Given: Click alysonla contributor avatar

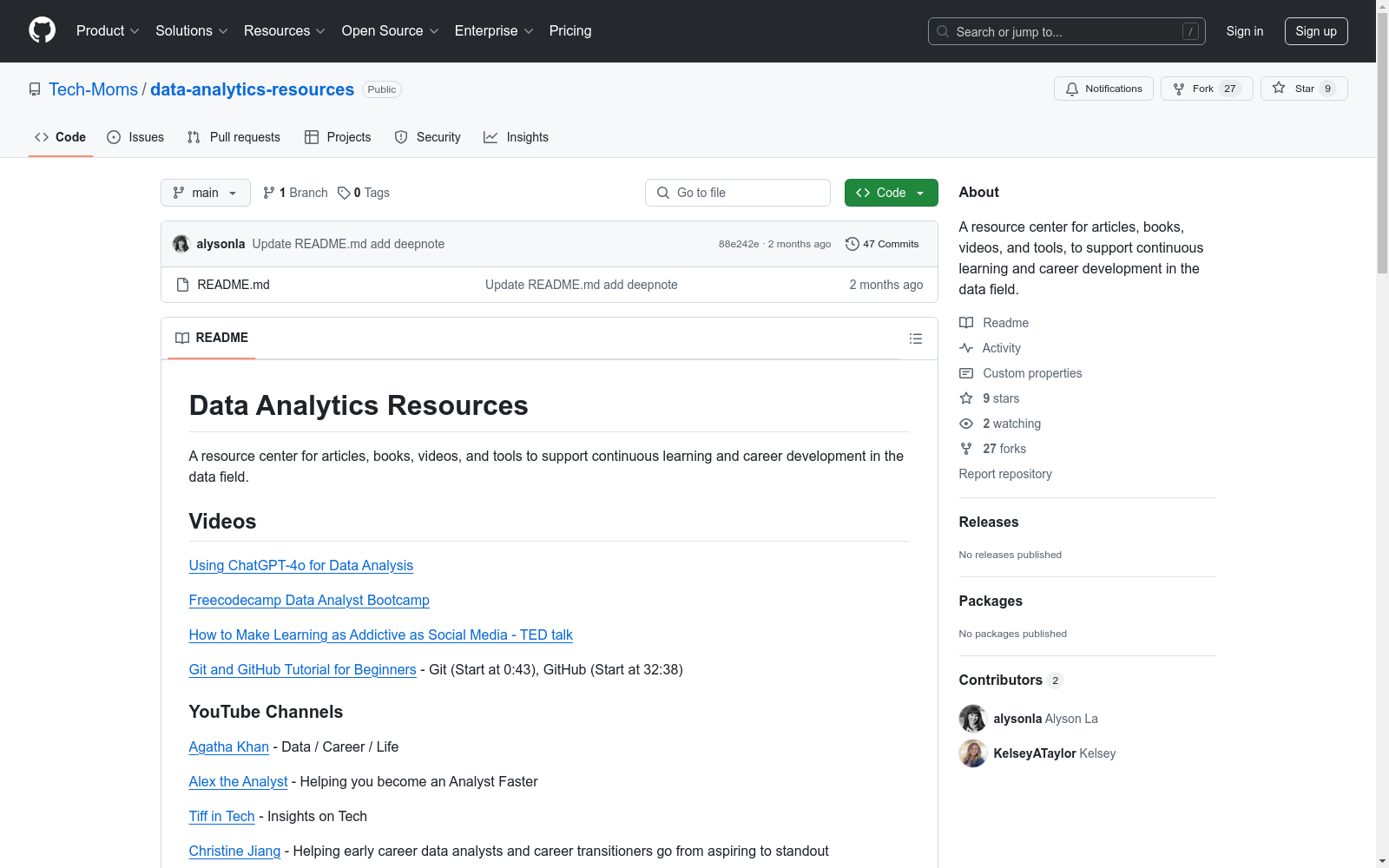Looking at the screenshot, I should coord(973,719).
